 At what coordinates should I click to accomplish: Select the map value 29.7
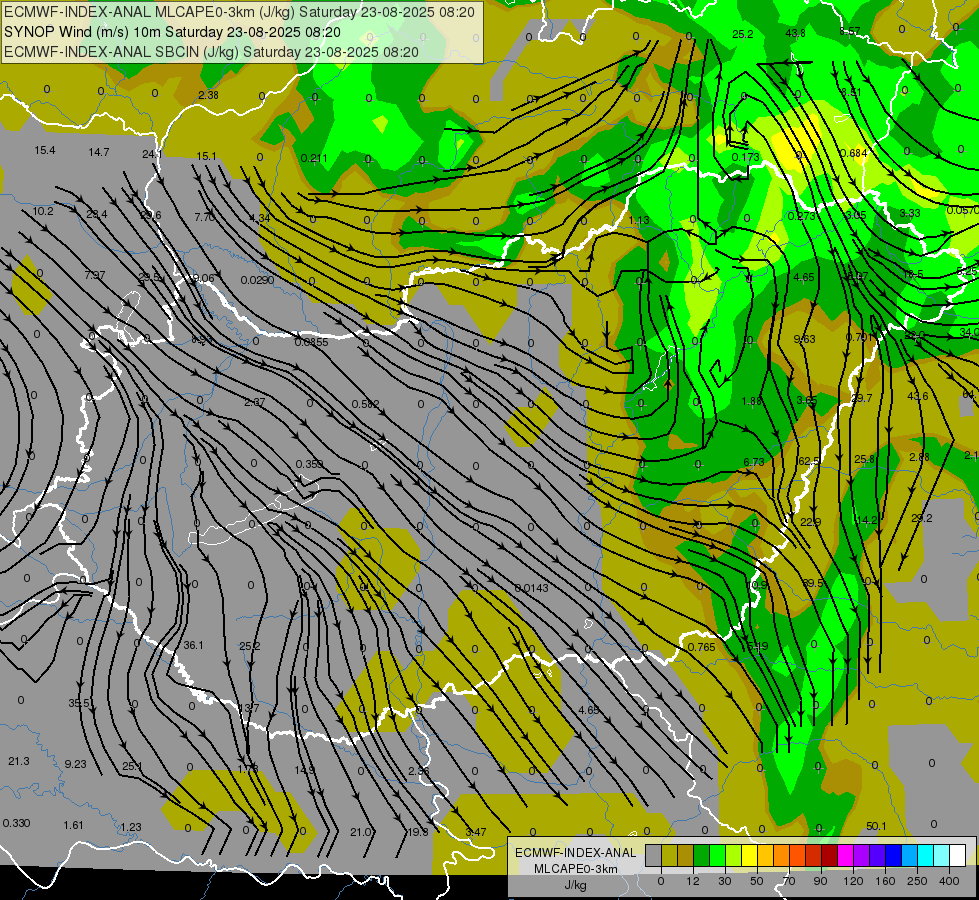pyautogui.click(x=862, y=398)
